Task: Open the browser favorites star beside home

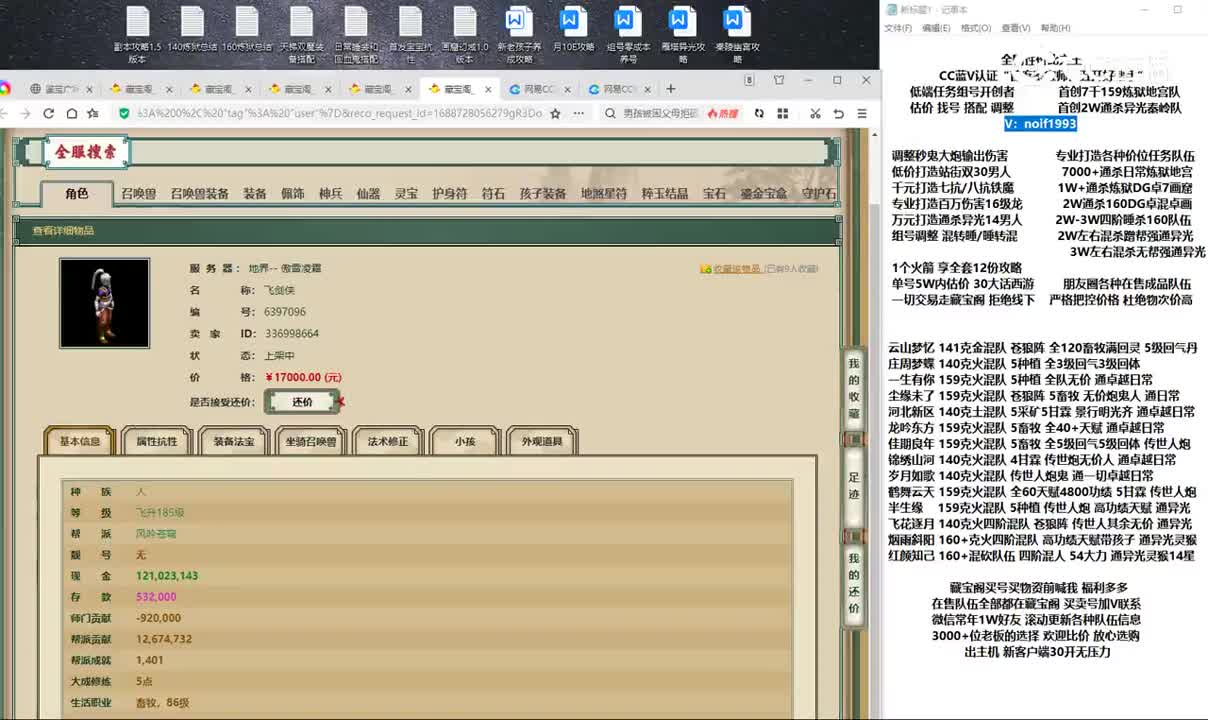Action: coord(93,113)
